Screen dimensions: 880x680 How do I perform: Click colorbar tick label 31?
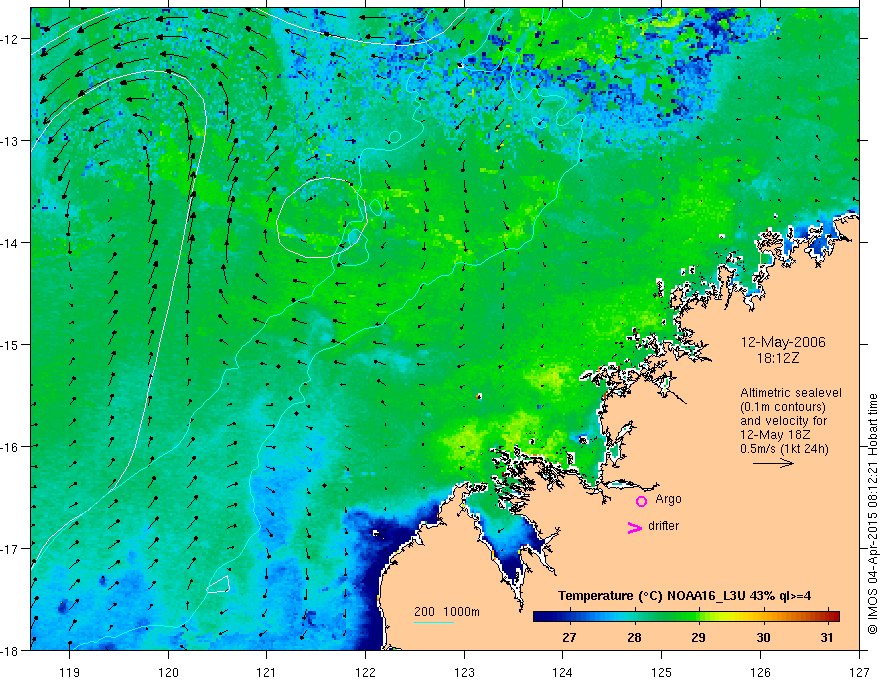(x=827, y=638)
